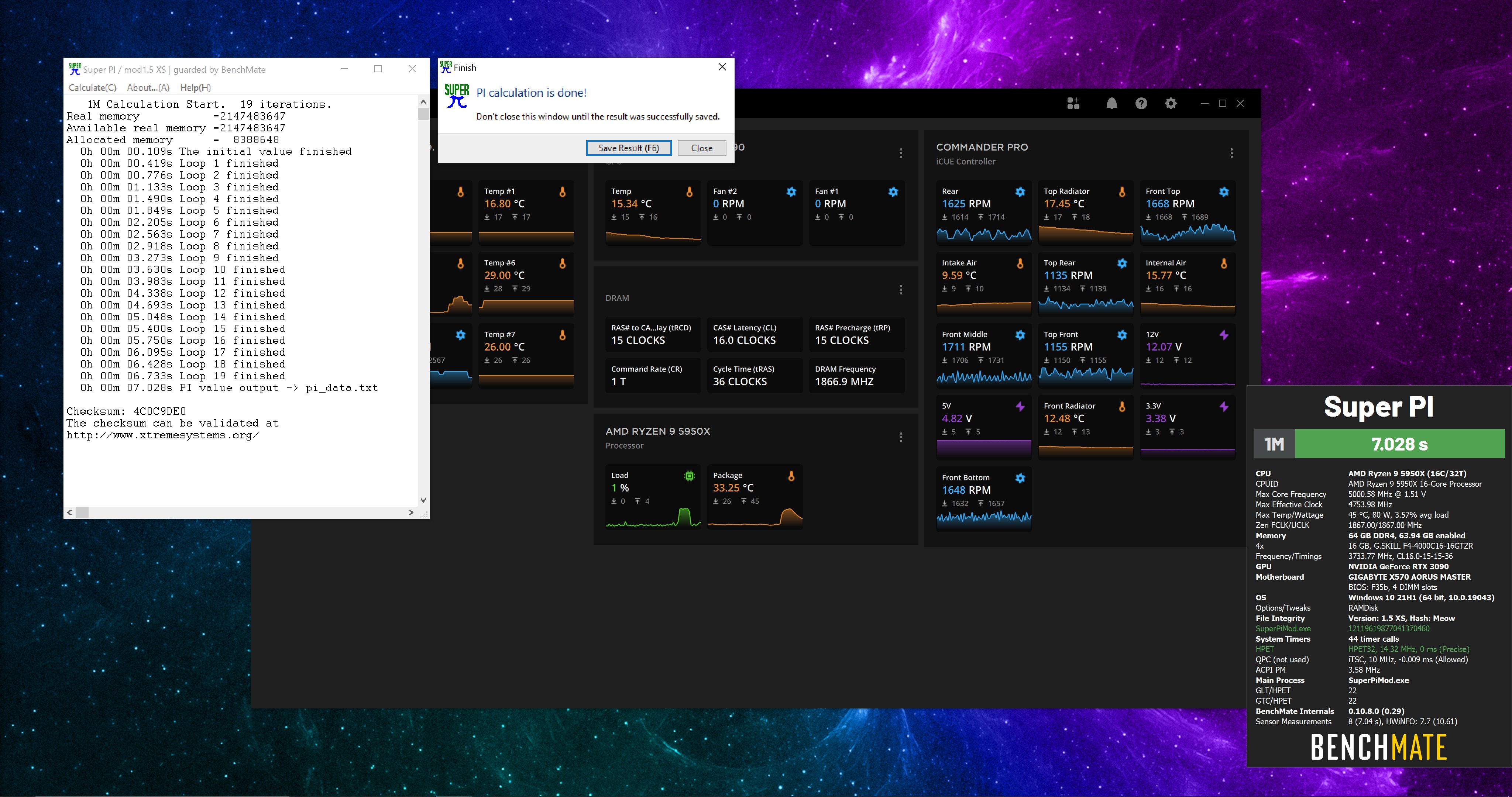This screenshot has width=1512, height=797.
Task: Click Cycle Time (tRAS) 36 CLOCKS card
Action: pos(755,376)
